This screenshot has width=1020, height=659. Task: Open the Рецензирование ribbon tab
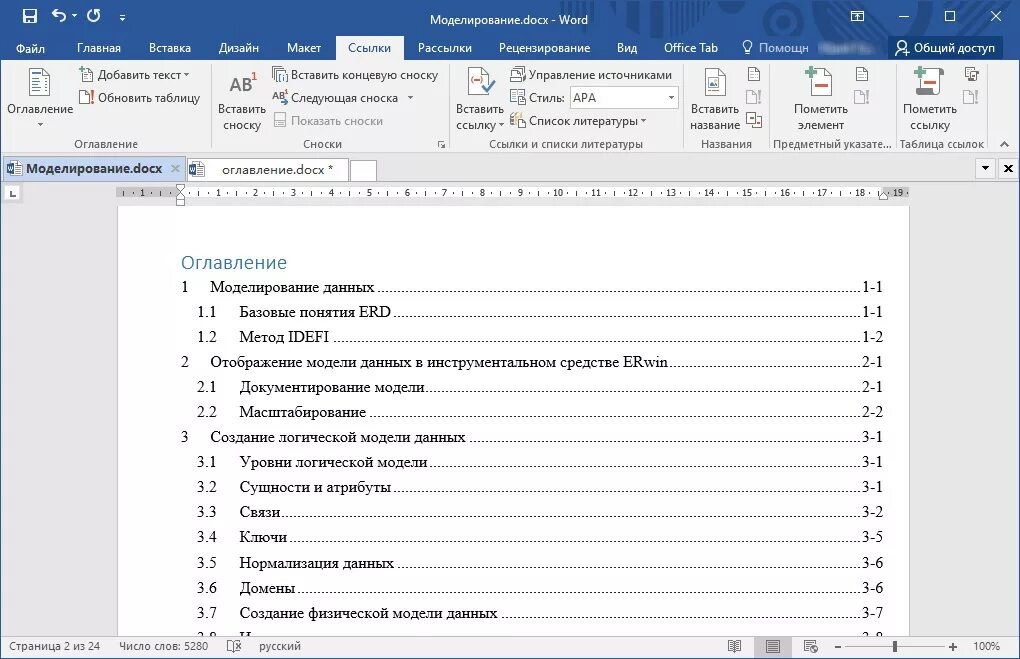pyautogui.click(x=544, y=48)
